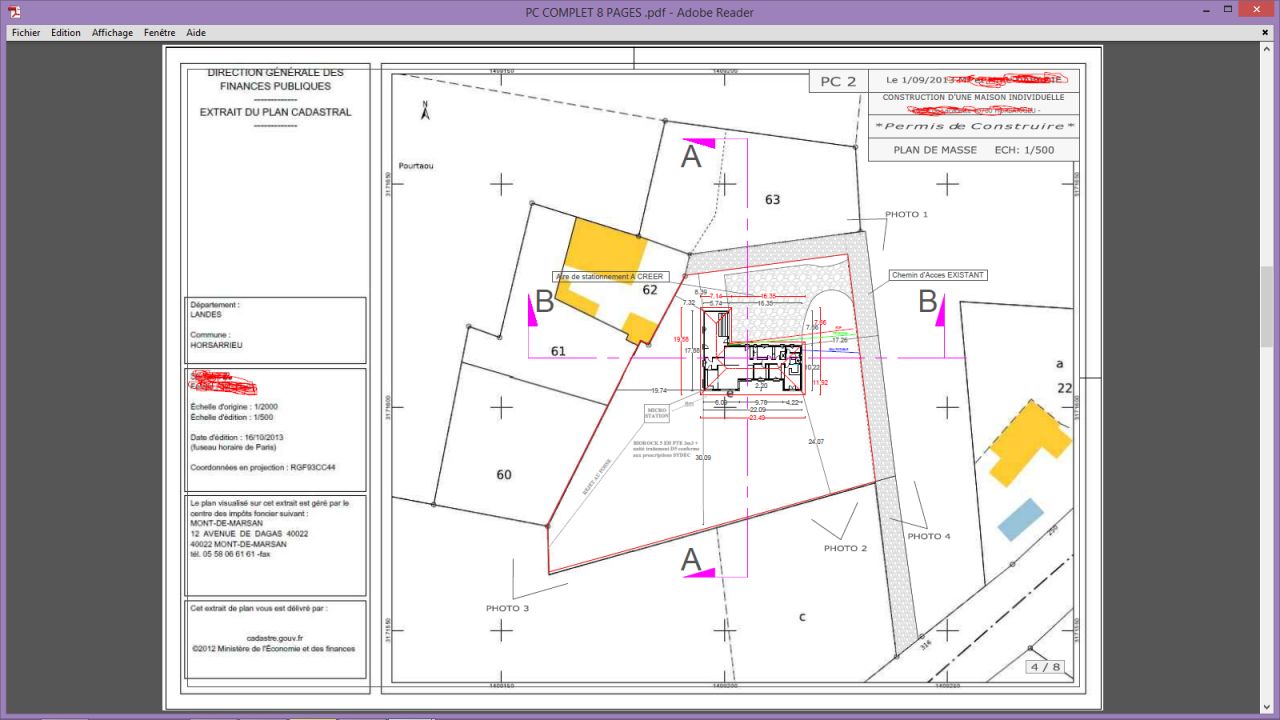Click the "4 / 8" page indicator box
The height and width of the screenshot is (720, 1280).
pos(1045,667)
